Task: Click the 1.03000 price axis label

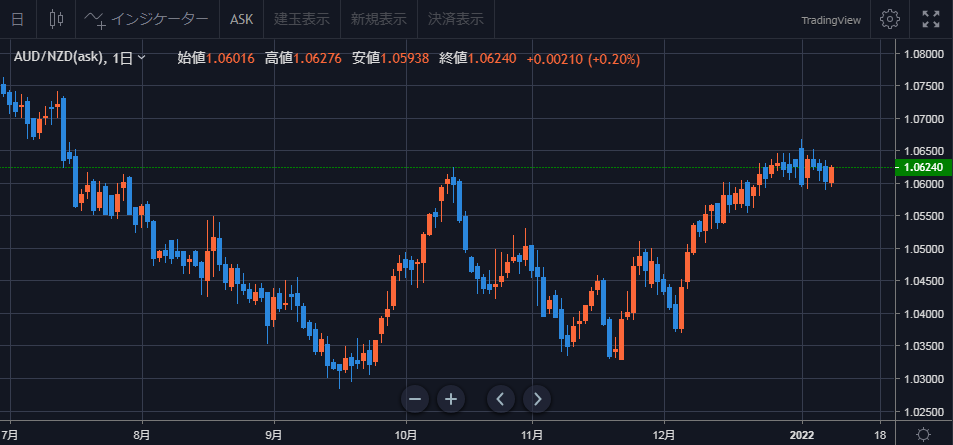Action: pyautogui.click(x=923, y=379)
